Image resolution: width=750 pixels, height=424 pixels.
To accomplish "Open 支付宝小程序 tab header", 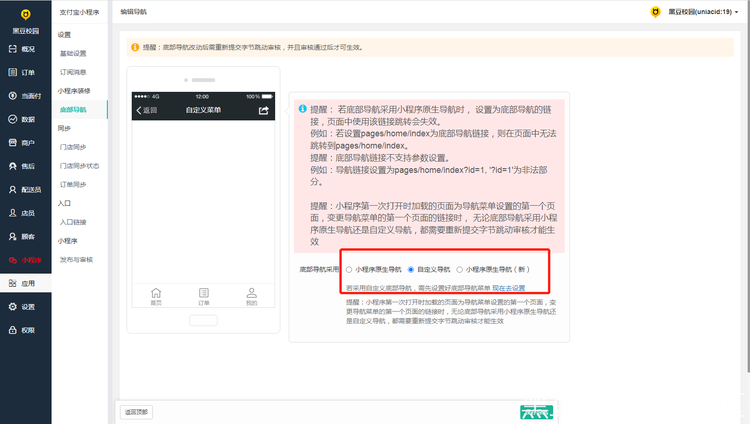I will (x=79, y=12).
